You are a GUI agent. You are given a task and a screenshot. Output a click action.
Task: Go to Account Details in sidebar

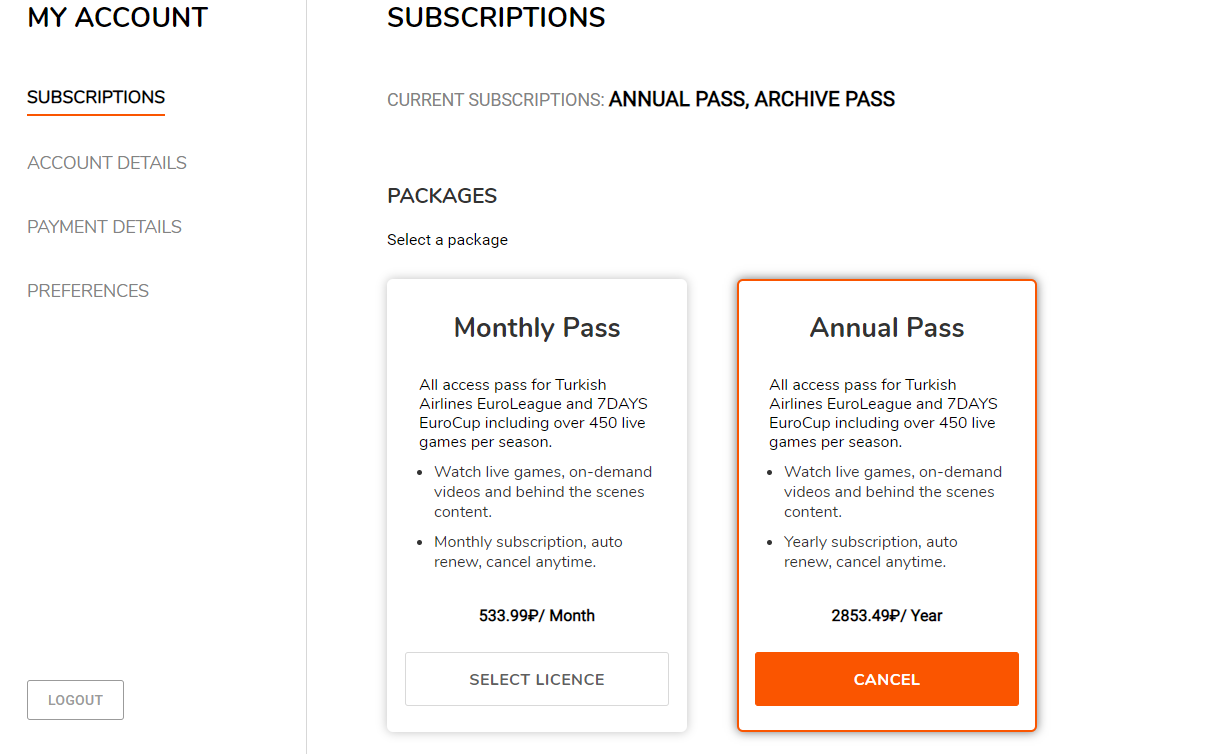tap(107, 163)
